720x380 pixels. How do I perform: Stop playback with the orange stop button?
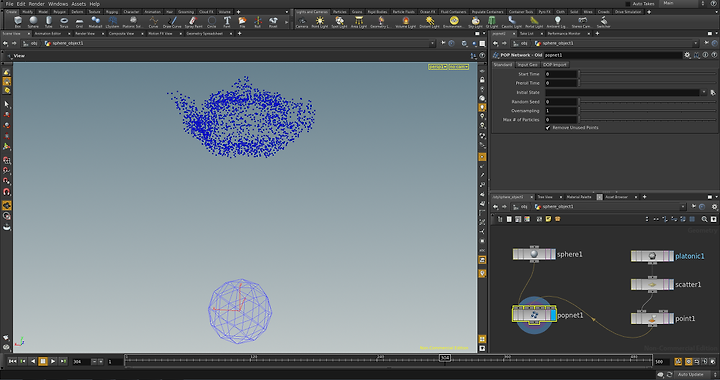point(43,362)
